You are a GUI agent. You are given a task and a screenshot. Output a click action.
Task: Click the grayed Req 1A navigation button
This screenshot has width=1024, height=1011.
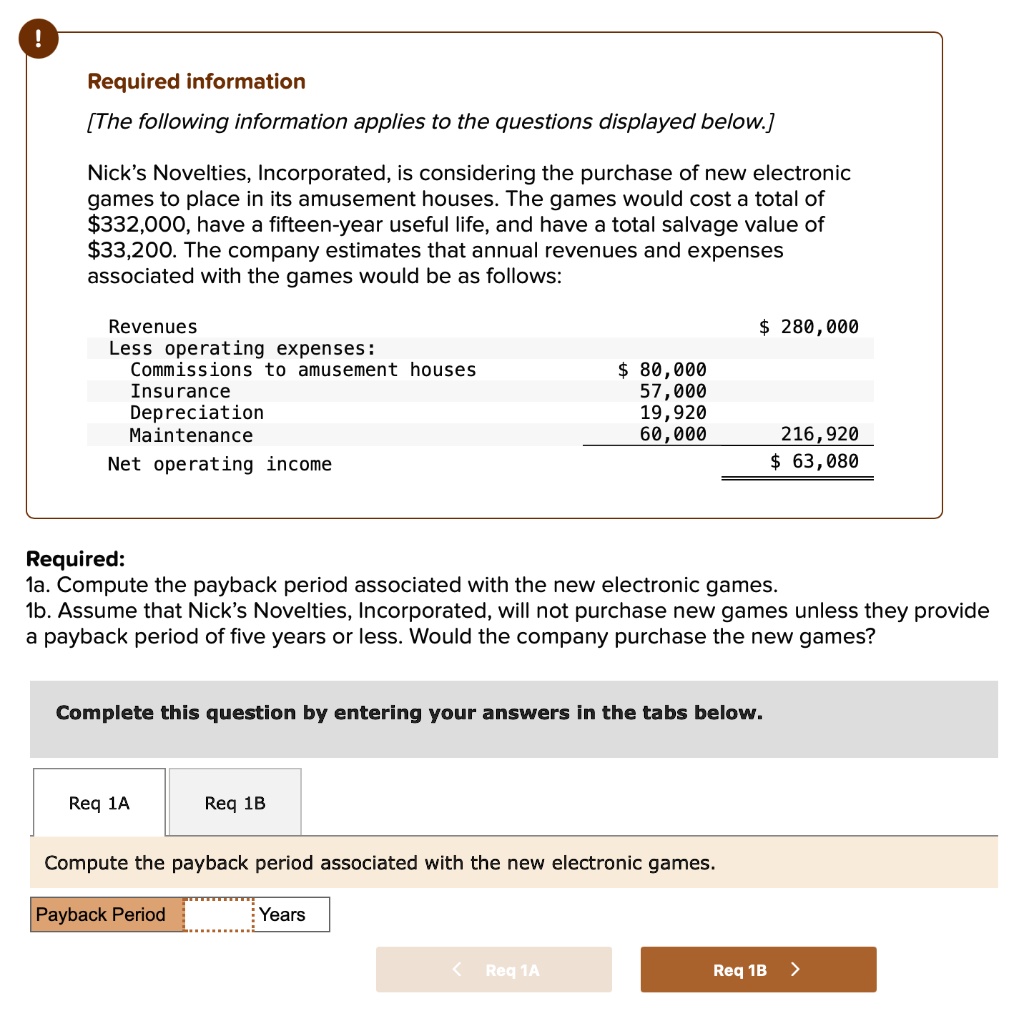[x=493, y=969]
